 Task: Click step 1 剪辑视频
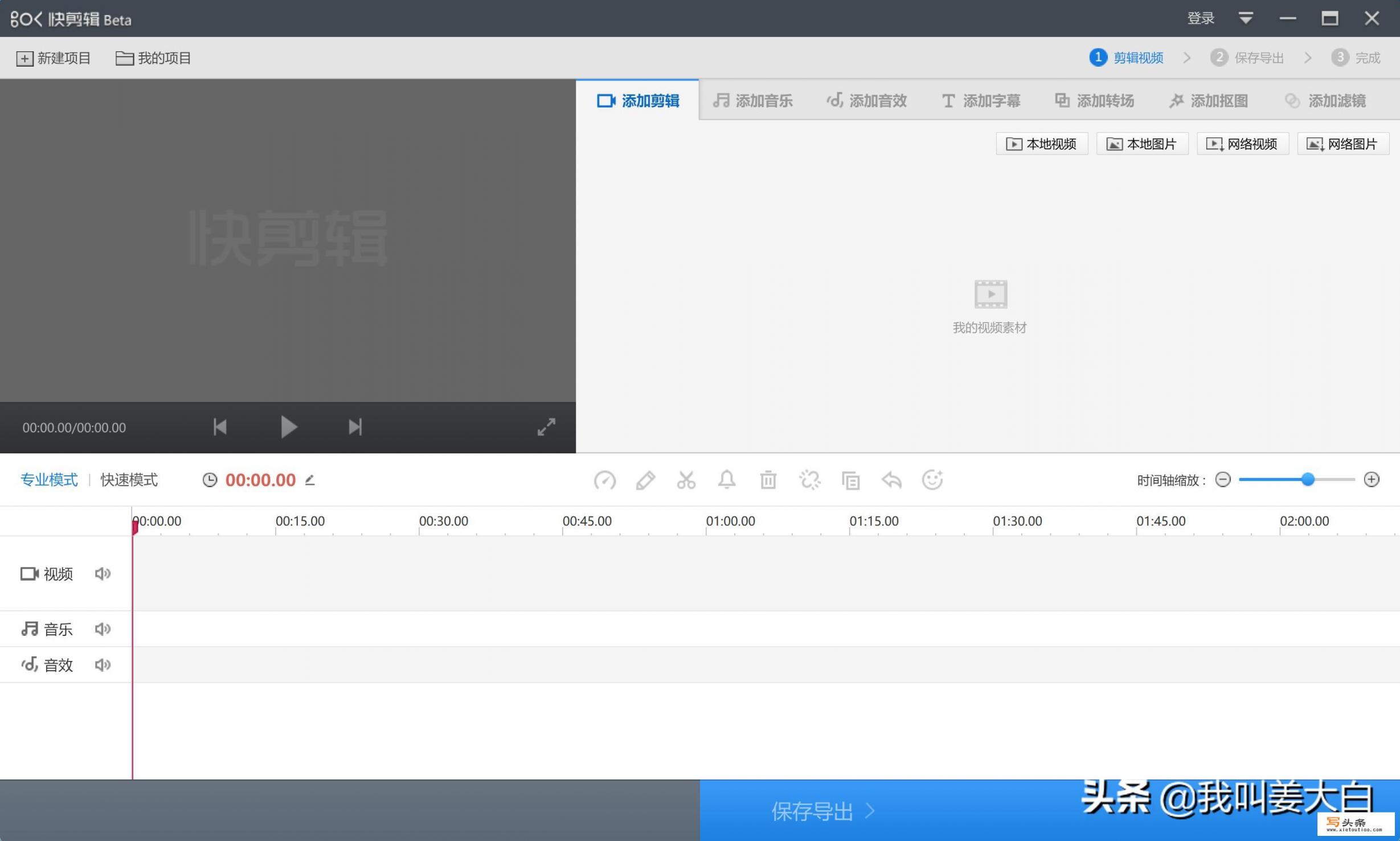tap(1126, 58)
